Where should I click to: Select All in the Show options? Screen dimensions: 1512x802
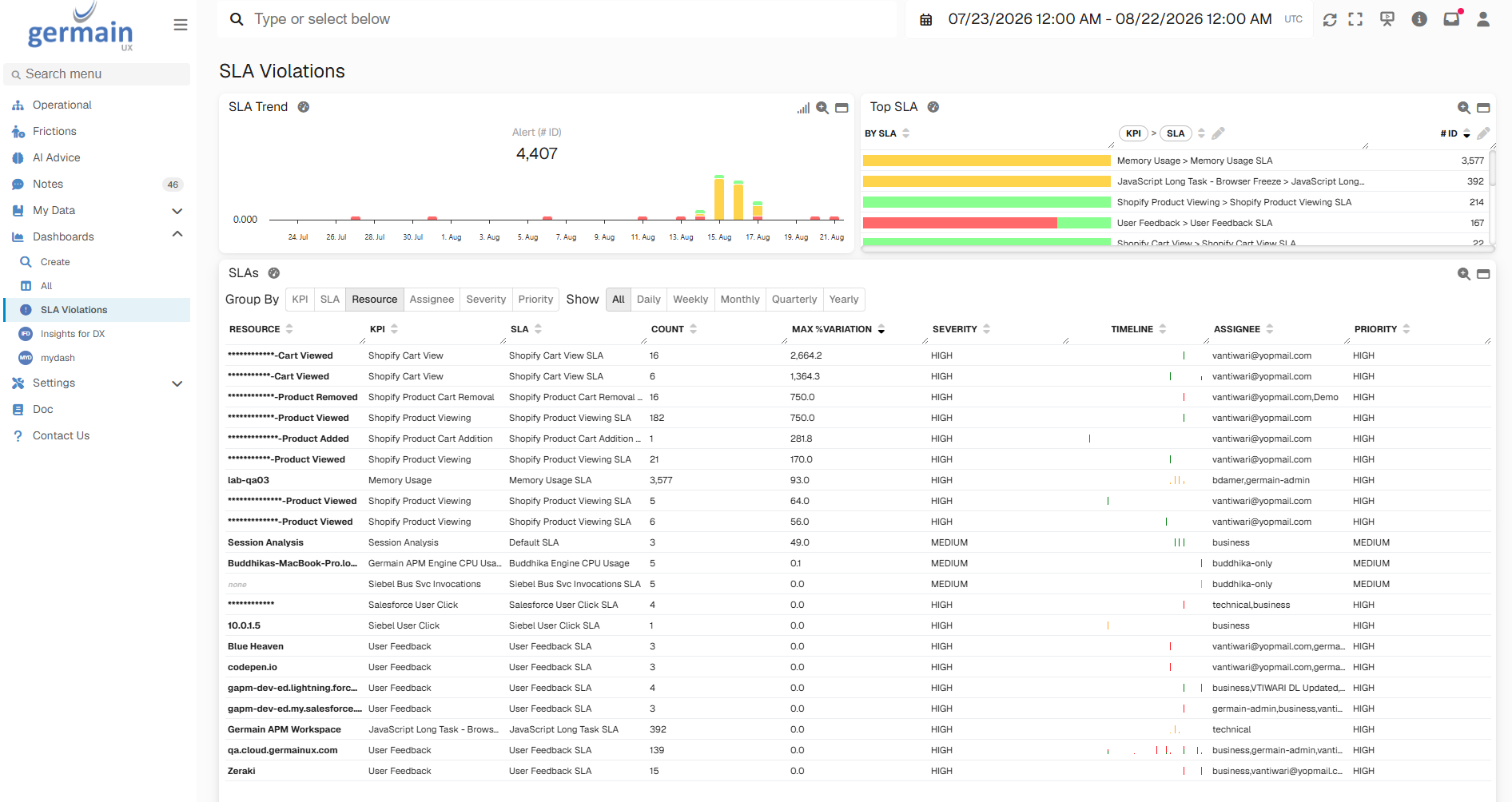coord(619,300)
